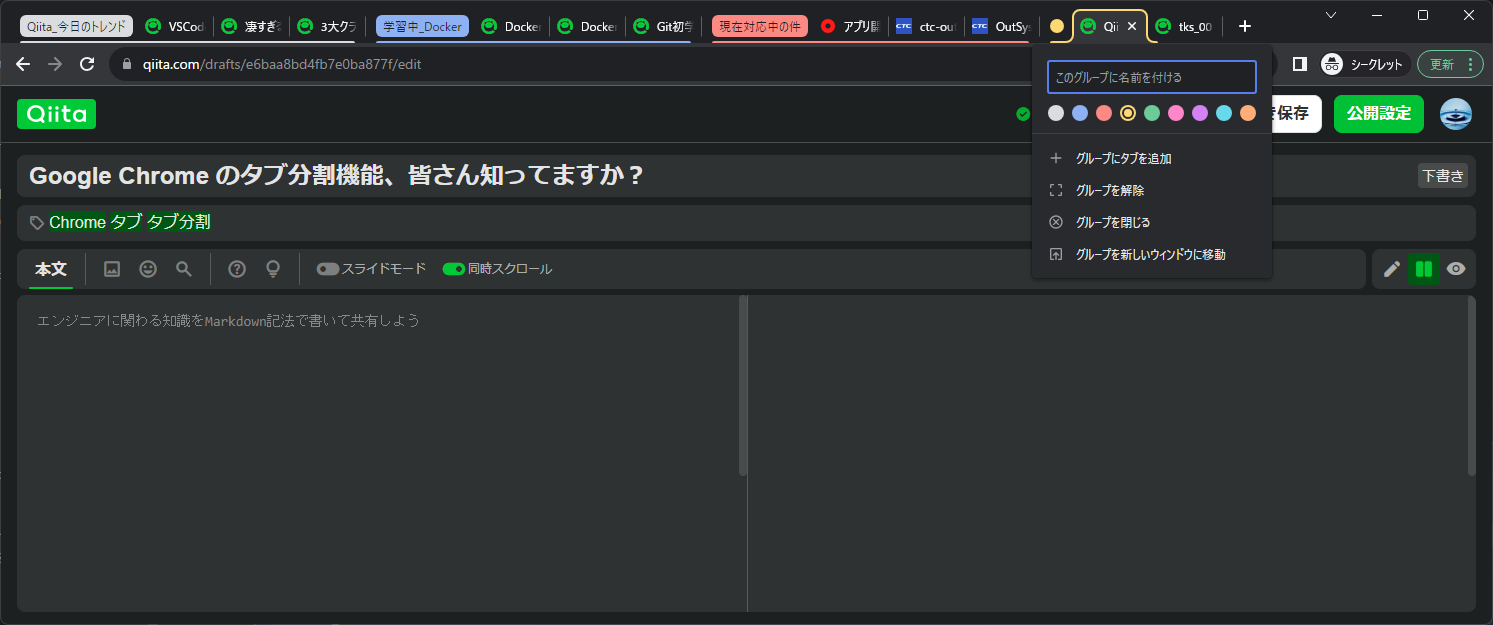The image size is (1493, 625).
Task: Select the pencil edit-mode icon
Action: (x=1391, y=268)
